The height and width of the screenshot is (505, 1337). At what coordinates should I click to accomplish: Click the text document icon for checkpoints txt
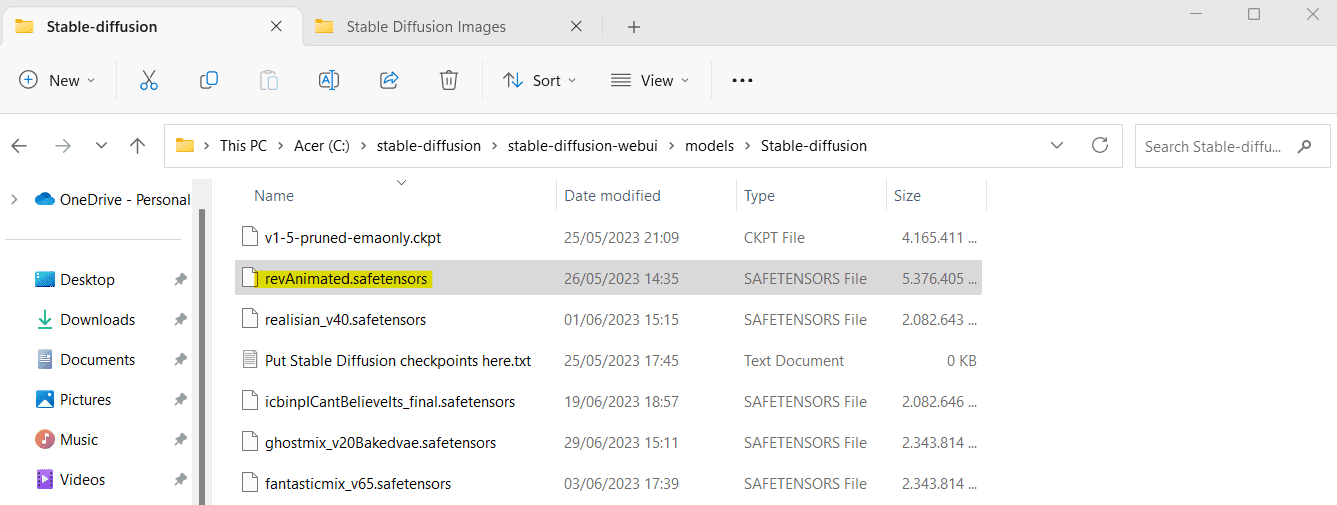(x=250, y=360)
